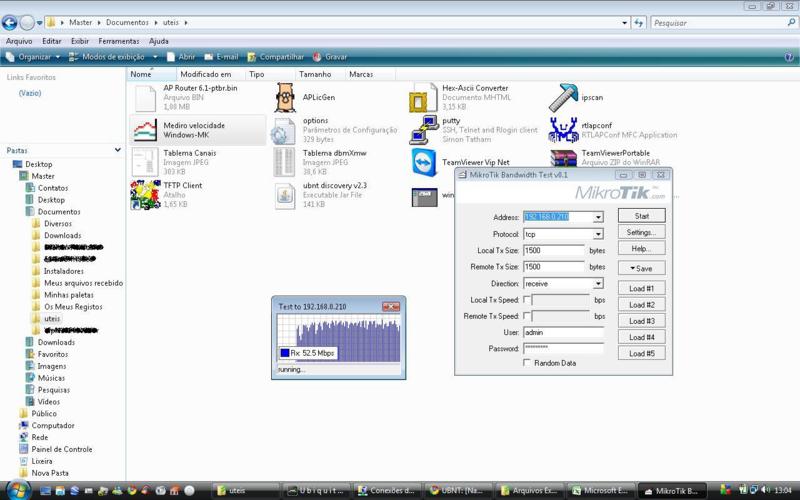Open TeamViewerPortable WinRAR archive icon
This screenshot has width=800, height=500.
coord(563,158)
